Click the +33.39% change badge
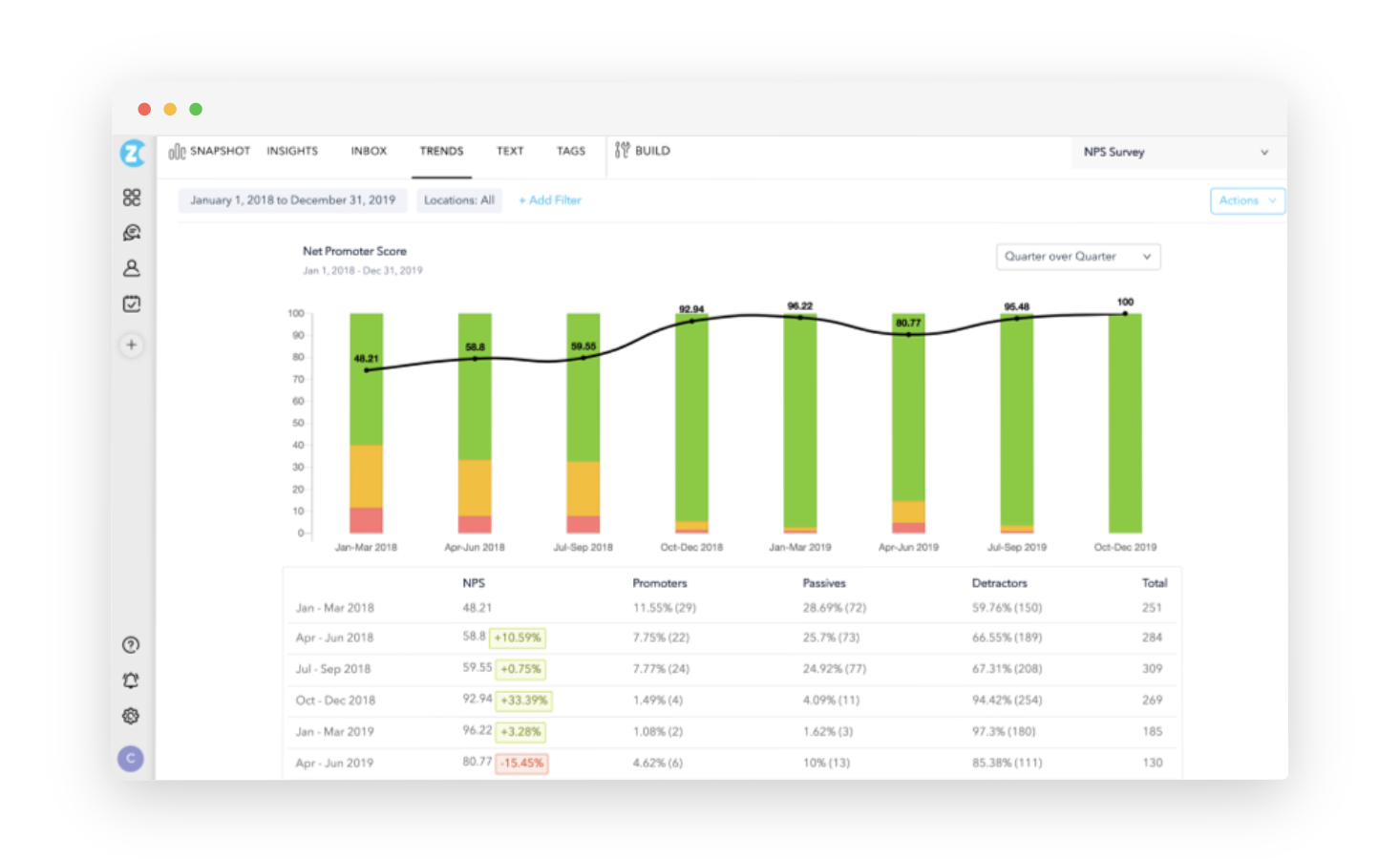1400x859 pixels. 523,701
